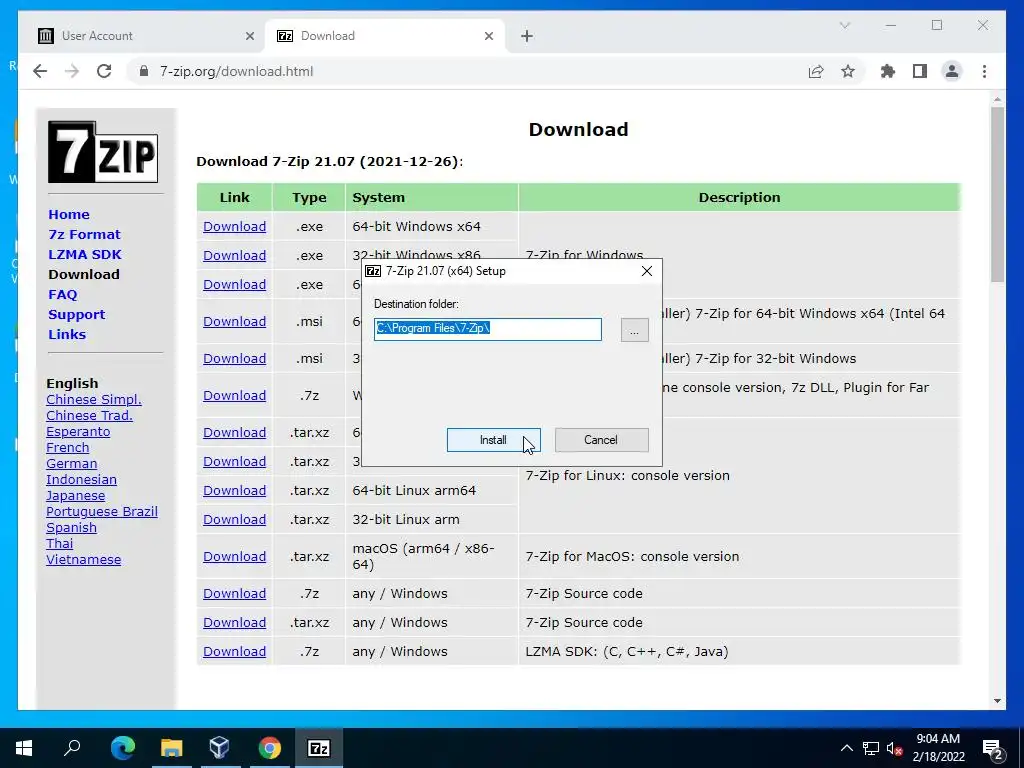Viewport: 1024px width, 768px height.
Task: Switch language to French
Action: [67, 447]
